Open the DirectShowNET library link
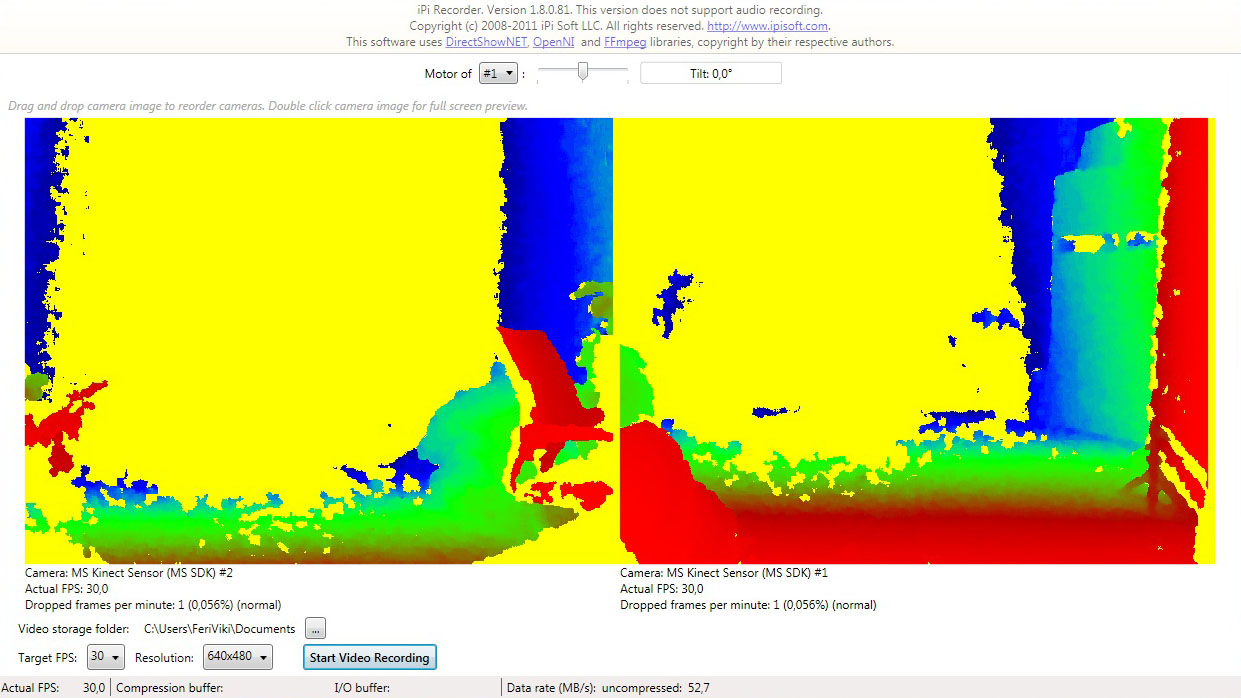Image resolution: width=1241 pixels, height=698 pixels. pos(486,42)
